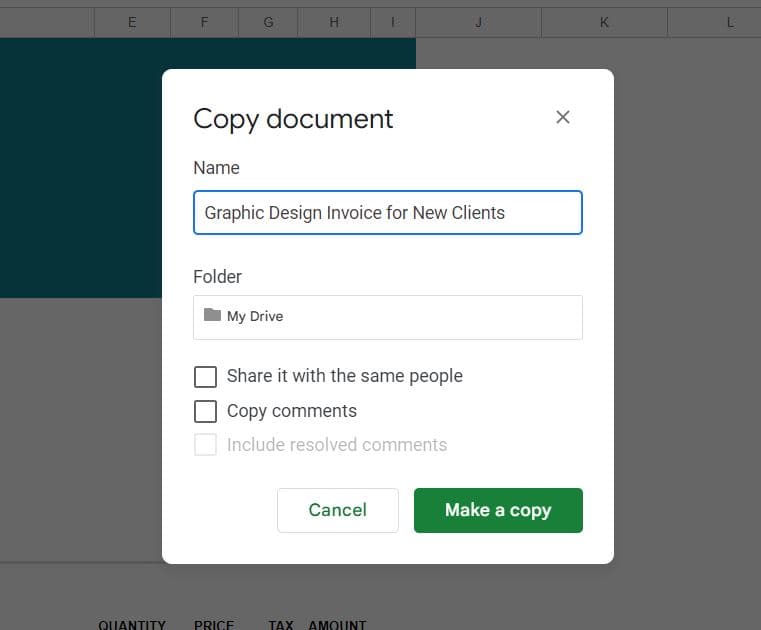Select column J header
Image resolution: width=761 pixels, height=630 pixels.
click(478, 22)
